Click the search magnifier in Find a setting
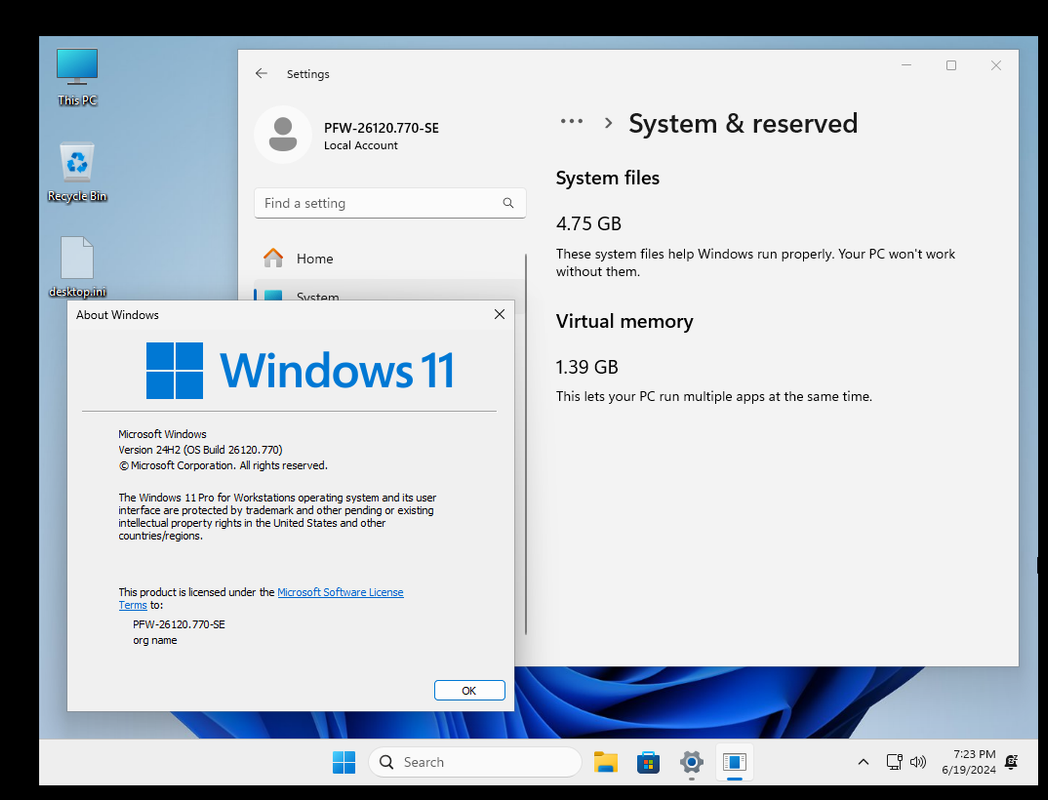This screenshot has height=800, width=1048. coord(508,203)
